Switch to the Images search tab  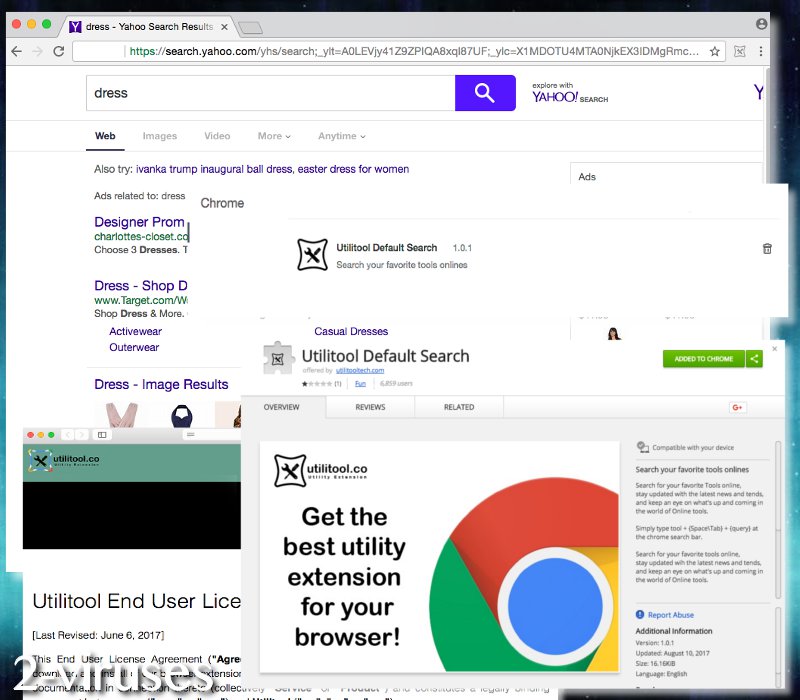click(x=159, y=136)
